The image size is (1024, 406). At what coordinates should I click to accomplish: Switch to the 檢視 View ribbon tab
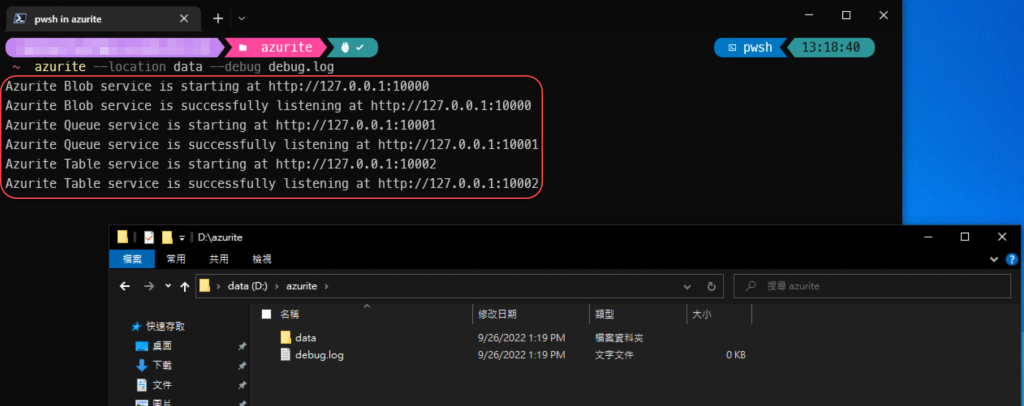(x=262, y=259)
